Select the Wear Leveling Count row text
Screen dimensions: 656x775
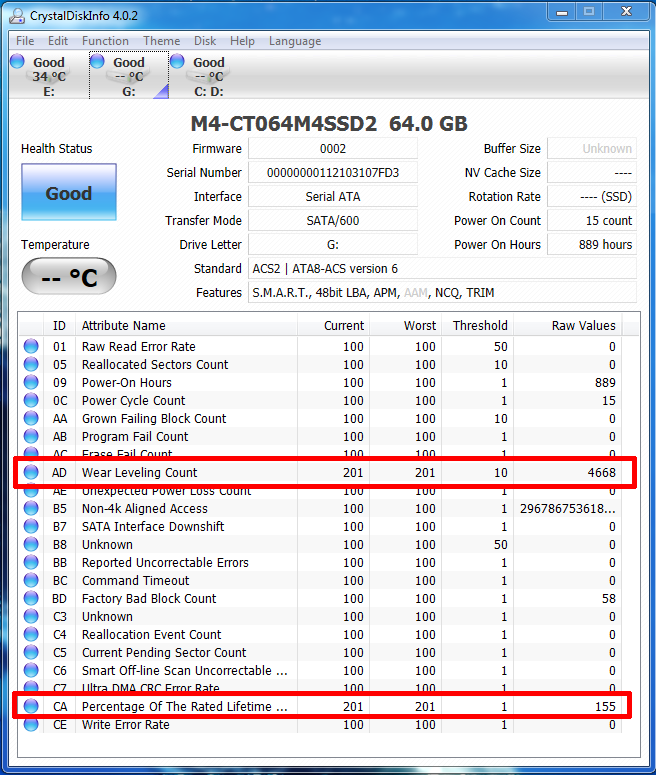[139, 473]
